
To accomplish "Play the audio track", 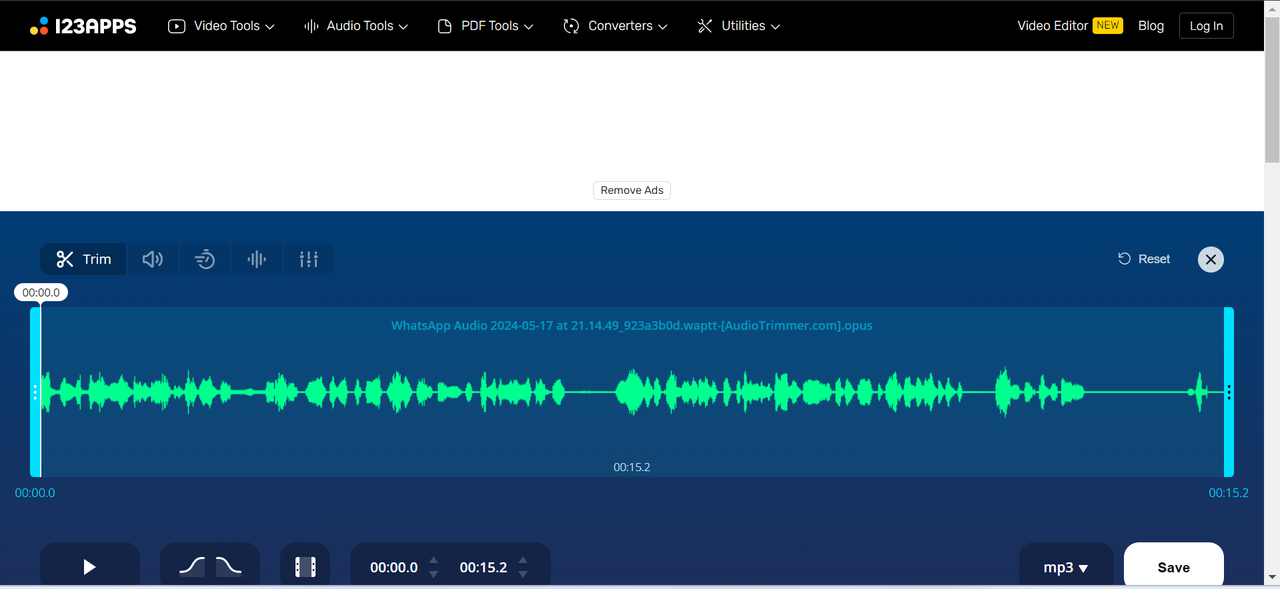I will pyautogui.click(x=90, y=567).
